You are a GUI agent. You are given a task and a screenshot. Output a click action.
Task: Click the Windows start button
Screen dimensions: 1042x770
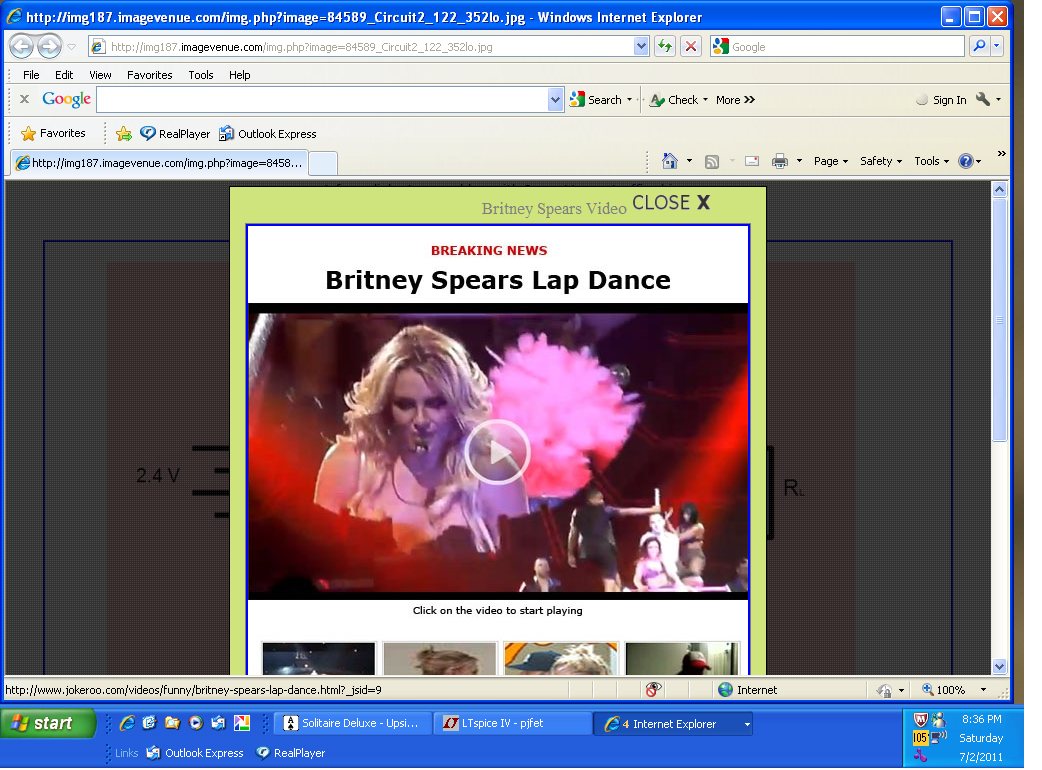[x=49, y=723]
